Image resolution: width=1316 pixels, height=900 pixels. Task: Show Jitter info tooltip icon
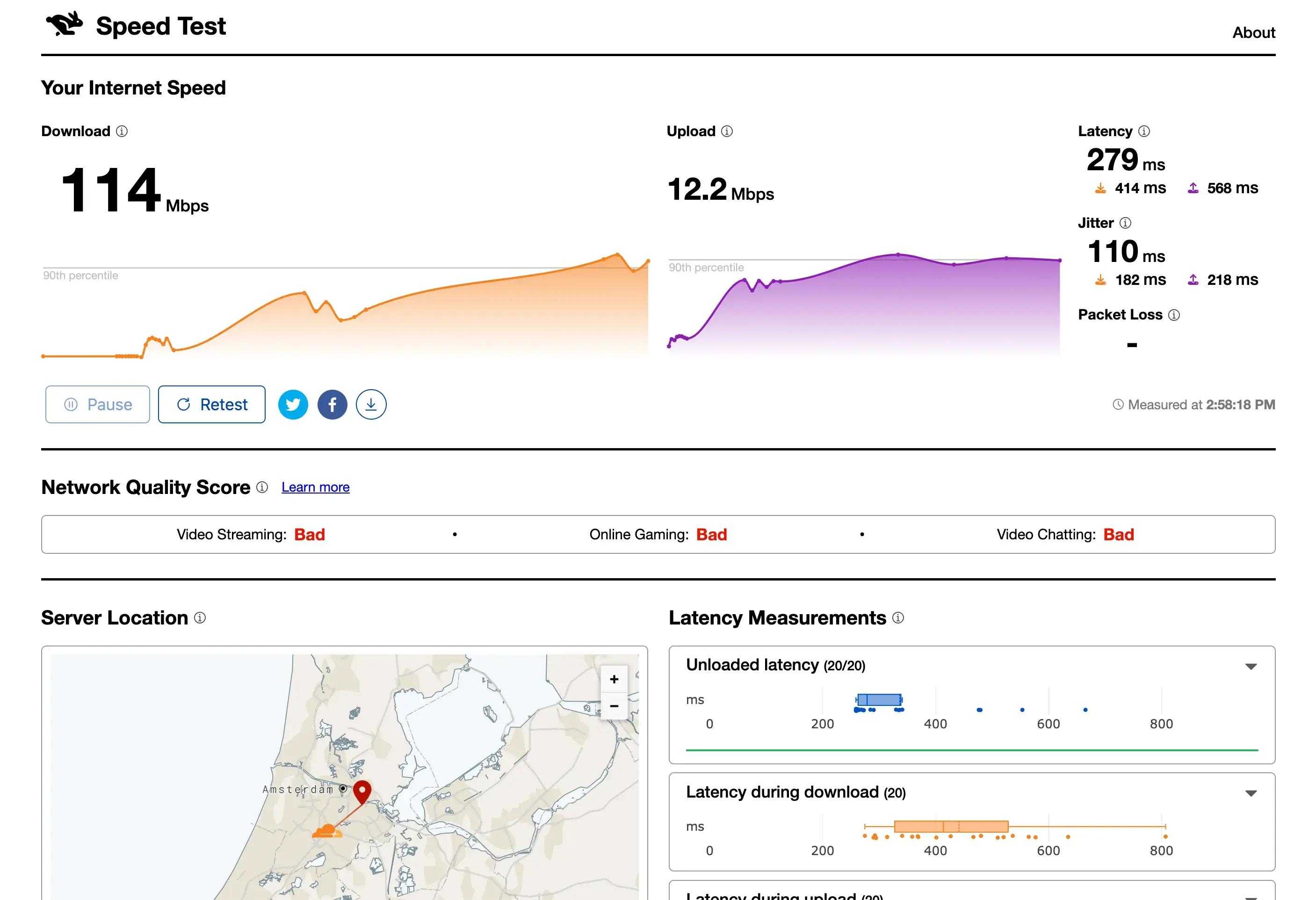click(x=1126, y=223)
